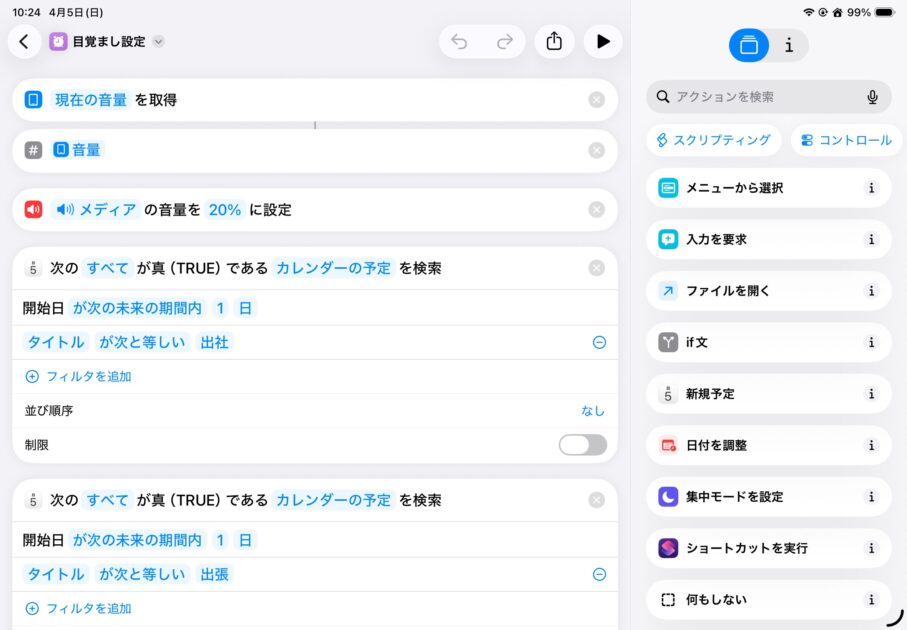Click the redo arrow icon
The height and width of the screenshot is (630, 907).
[505, 41]
